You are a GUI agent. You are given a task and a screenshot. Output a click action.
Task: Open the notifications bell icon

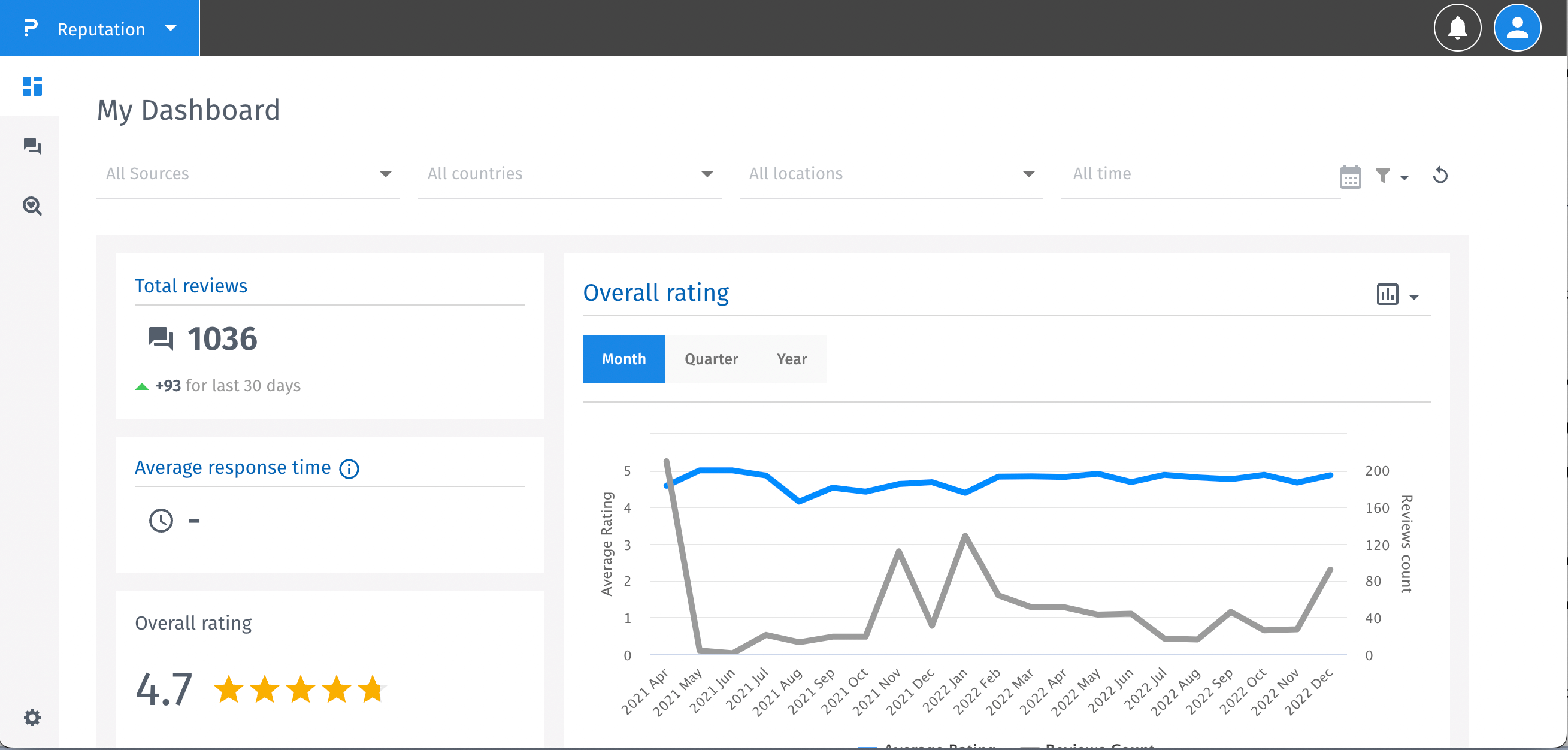coord(1457,28)
